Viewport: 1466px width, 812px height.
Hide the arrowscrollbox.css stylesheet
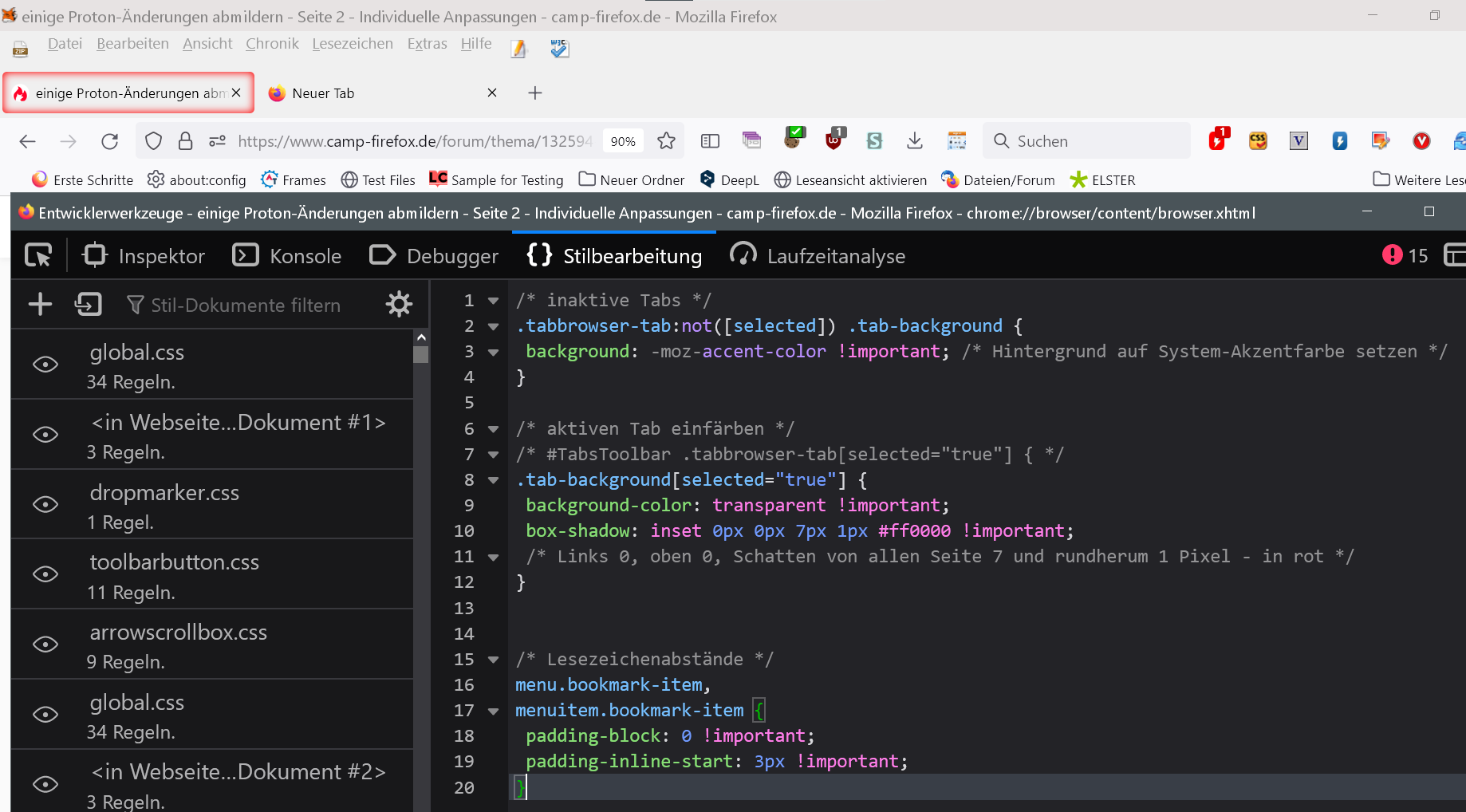coord(45,644)
